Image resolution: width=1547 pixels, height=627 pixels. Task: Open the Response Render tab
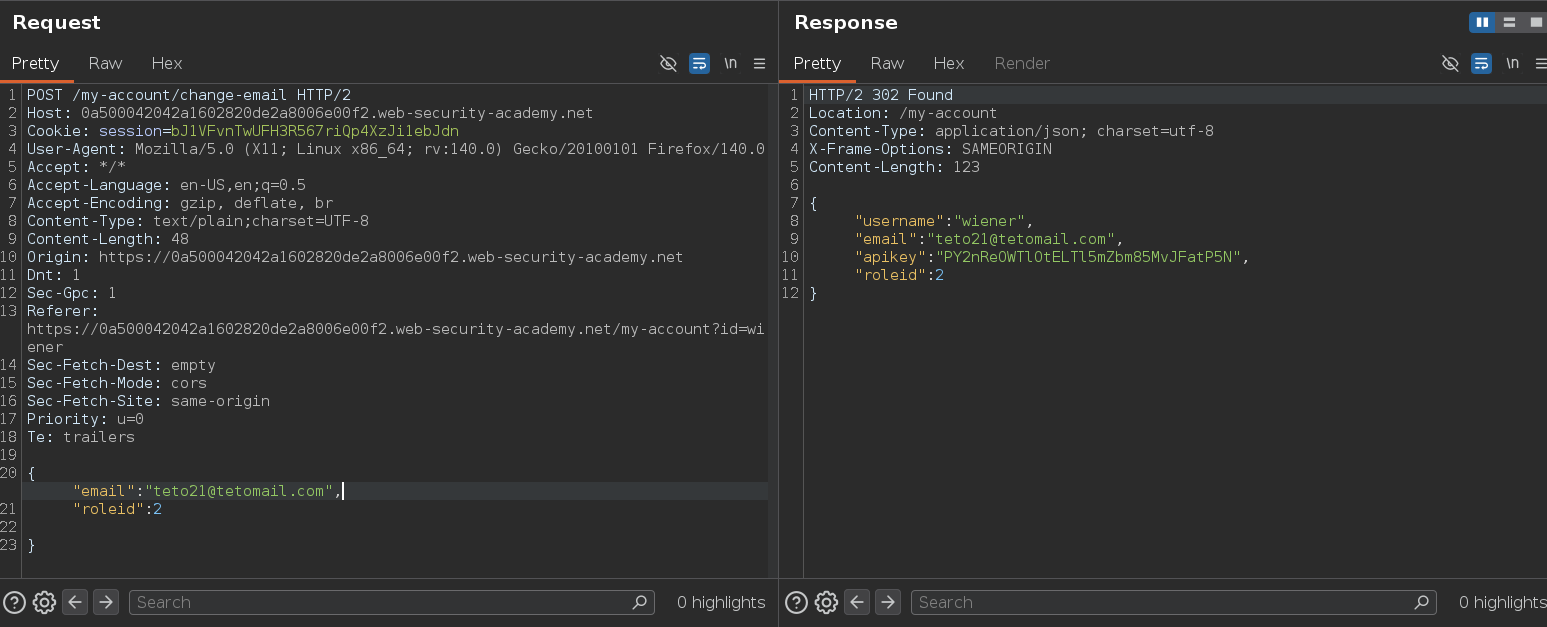coord(1022,63)
